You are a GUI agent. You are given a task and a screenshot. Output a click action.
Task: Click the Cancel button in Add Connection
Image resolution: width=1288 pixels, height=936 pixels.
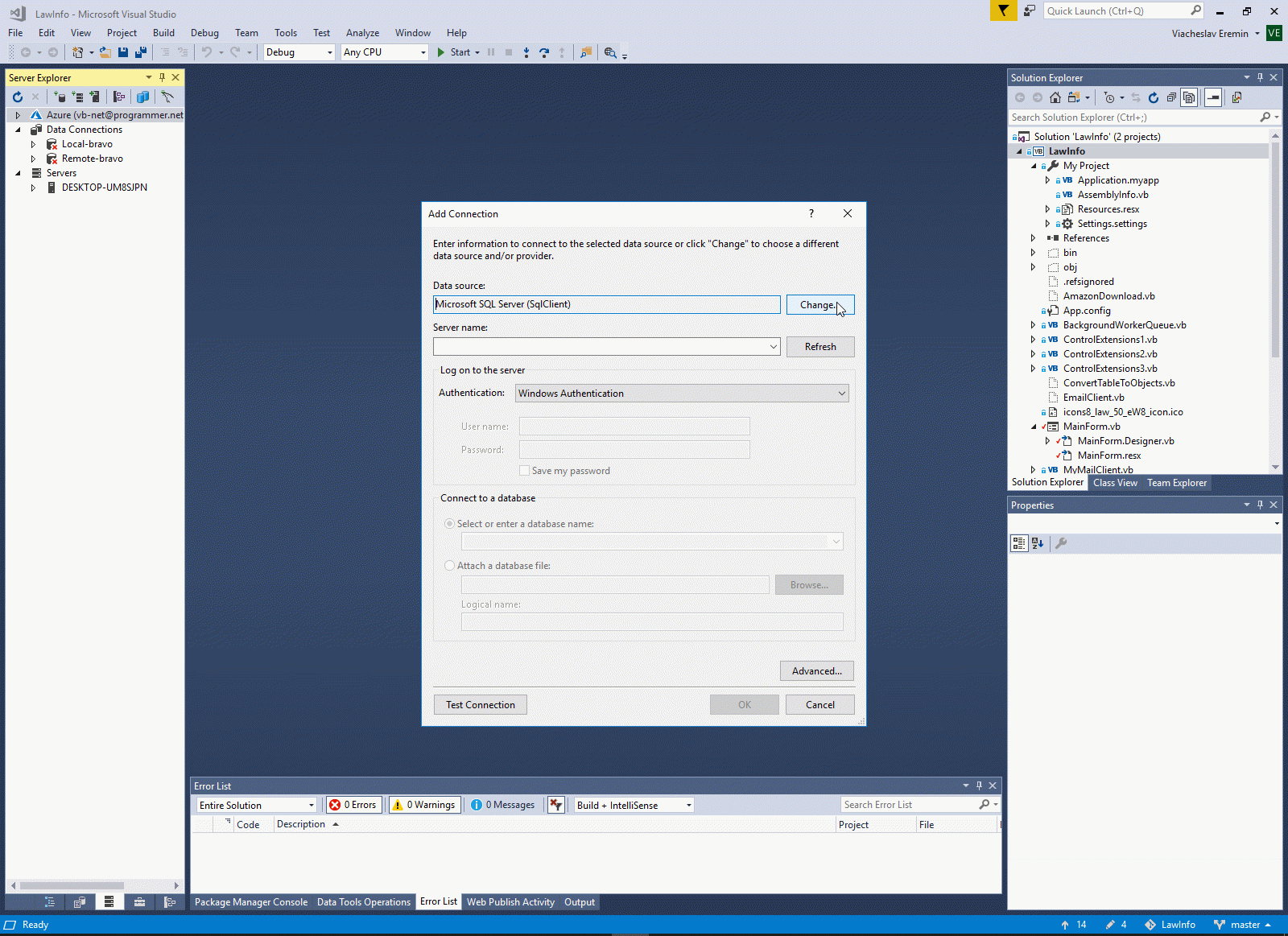820,705
